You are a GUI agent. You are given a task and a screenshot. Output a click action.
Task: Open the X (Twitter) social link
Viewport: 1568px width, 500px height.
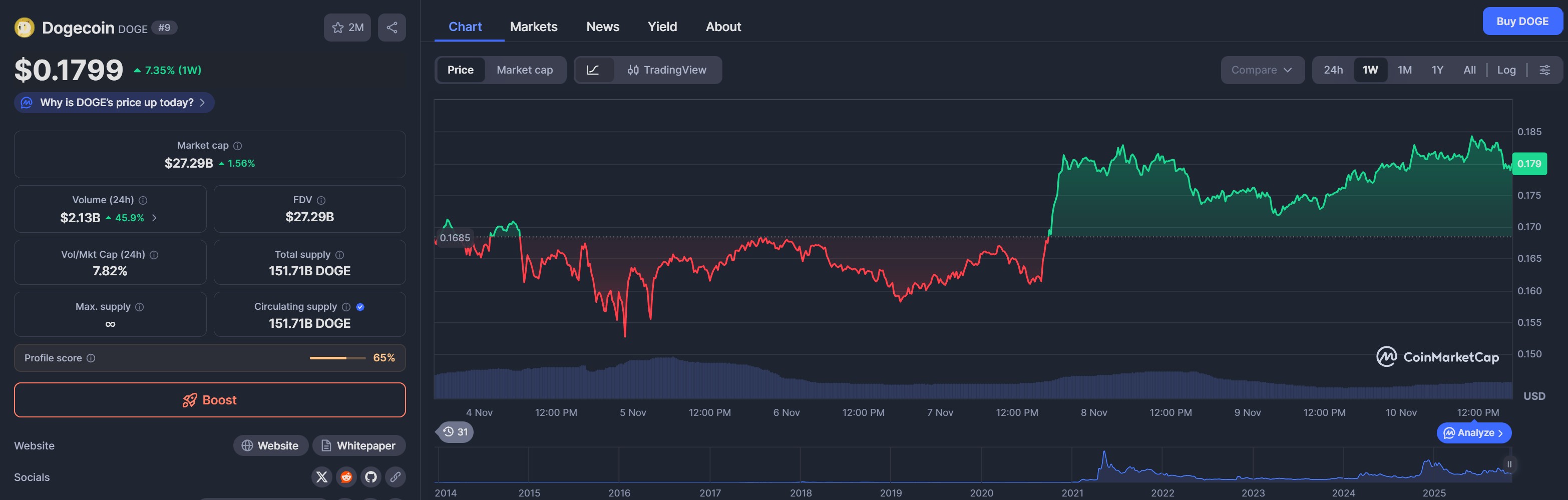[x=321, y=477]
